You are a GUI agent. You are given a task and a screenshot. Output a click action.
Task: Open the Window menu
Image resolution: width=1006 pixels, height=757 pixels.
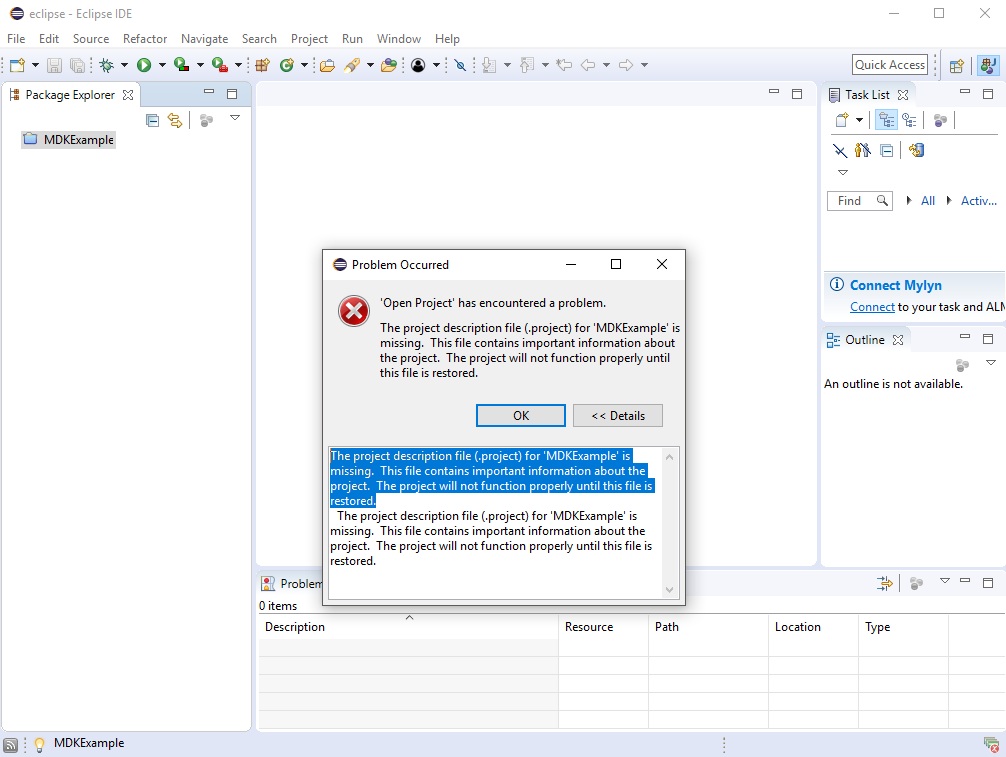tap(398, 38)
